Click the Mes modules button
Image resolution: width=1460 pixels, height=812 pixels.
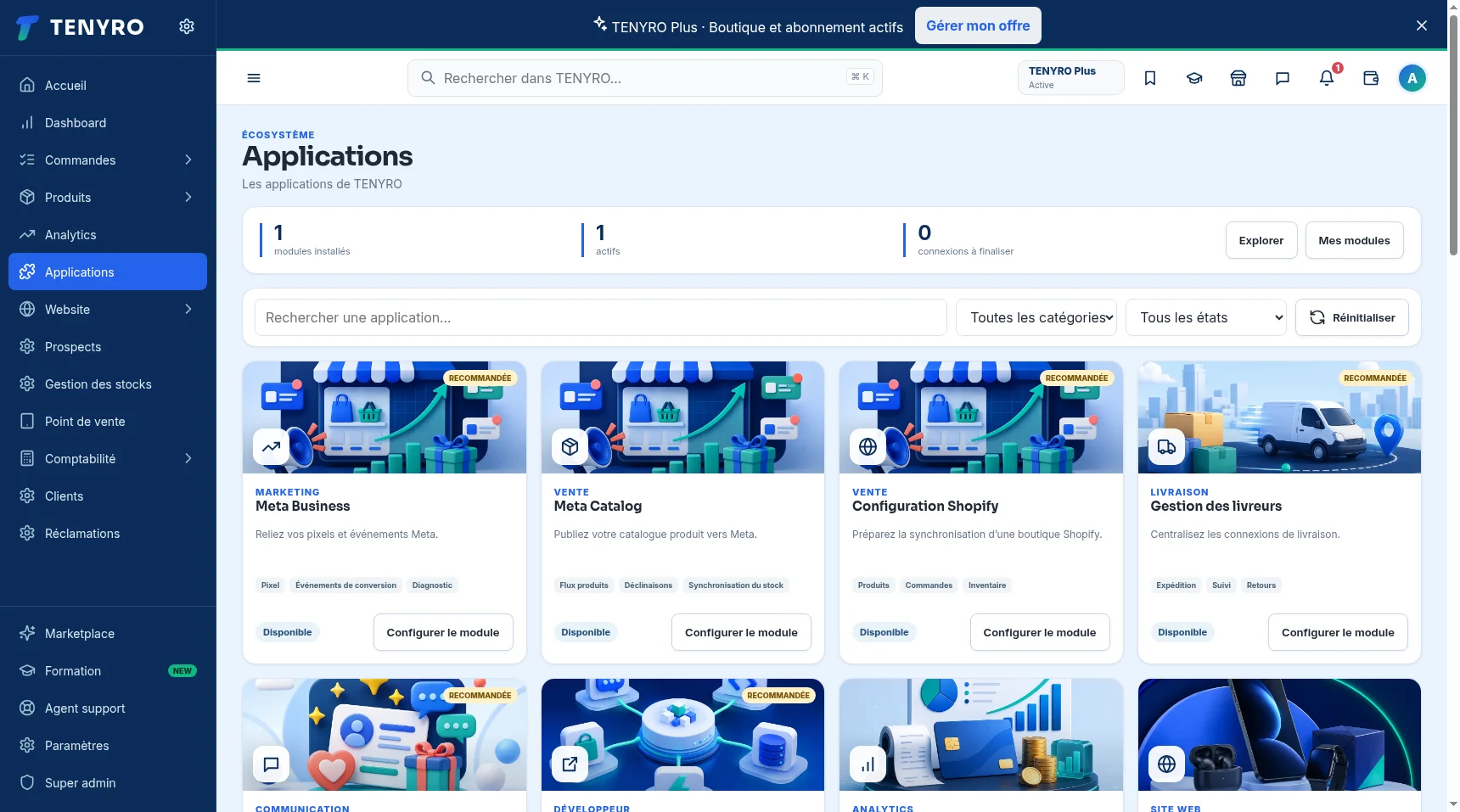(x=1354, y=240)
